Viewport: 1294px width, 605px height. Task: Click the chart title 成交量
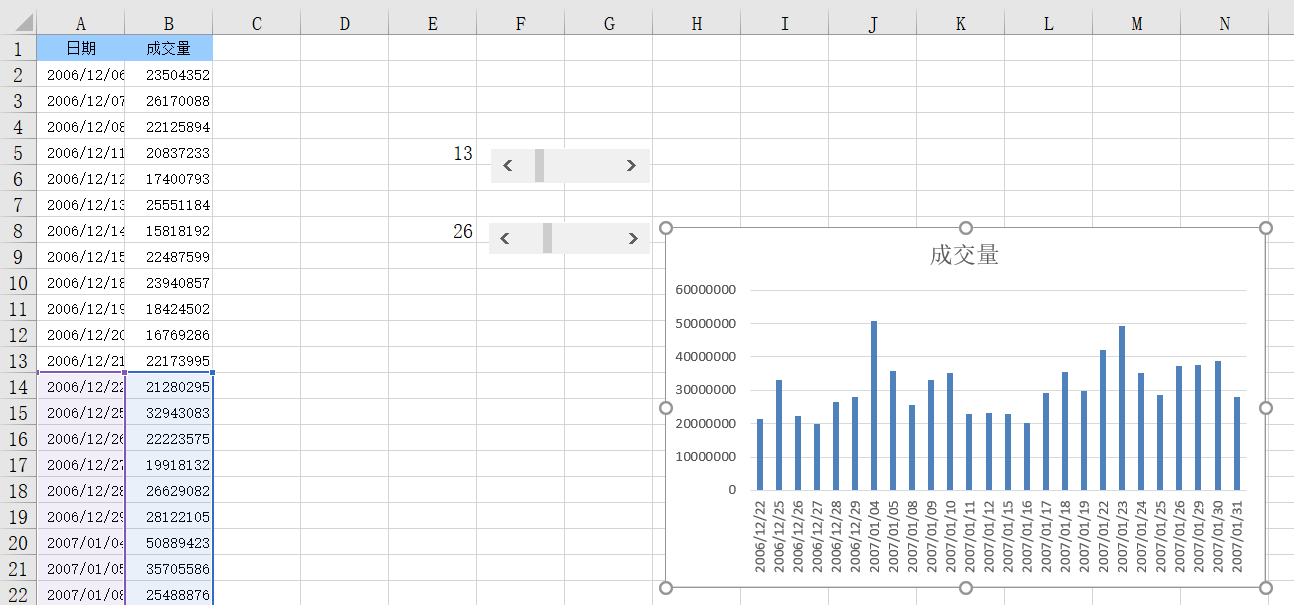click(x=964, y=255)
